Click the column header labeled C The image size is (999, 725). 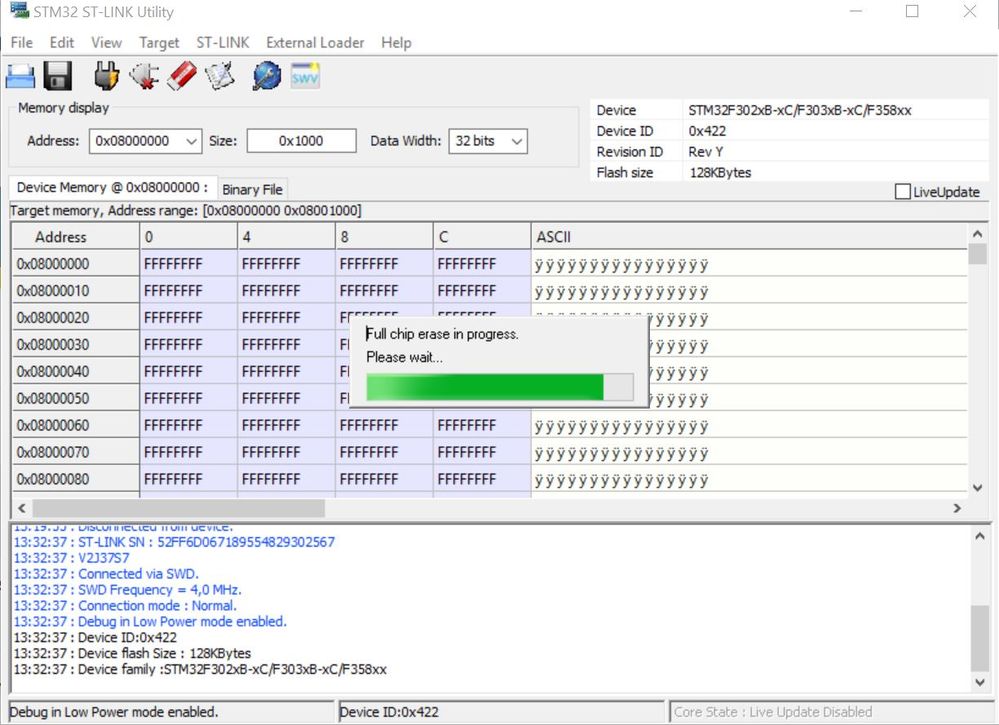482,237
